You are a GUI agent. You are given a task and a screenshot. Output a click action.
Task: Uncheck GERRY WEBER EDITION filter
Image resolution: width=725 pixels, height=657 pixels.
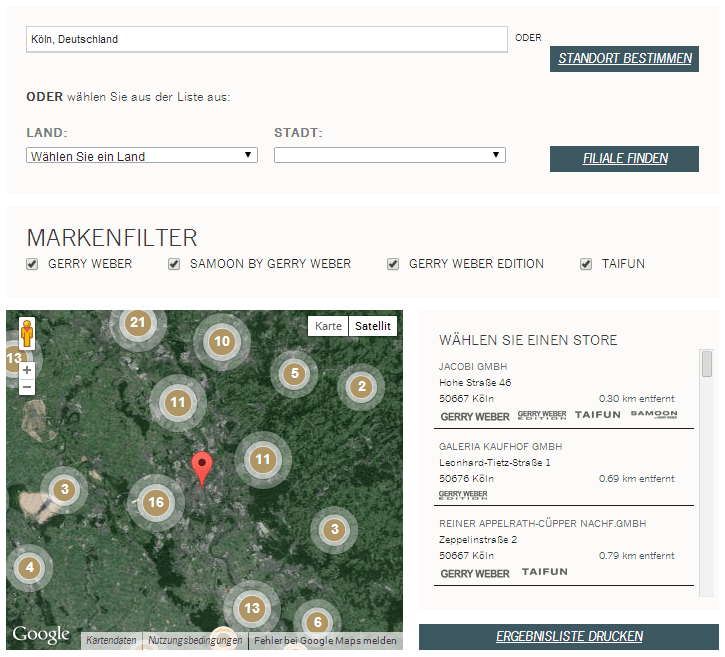click(393, 264)
